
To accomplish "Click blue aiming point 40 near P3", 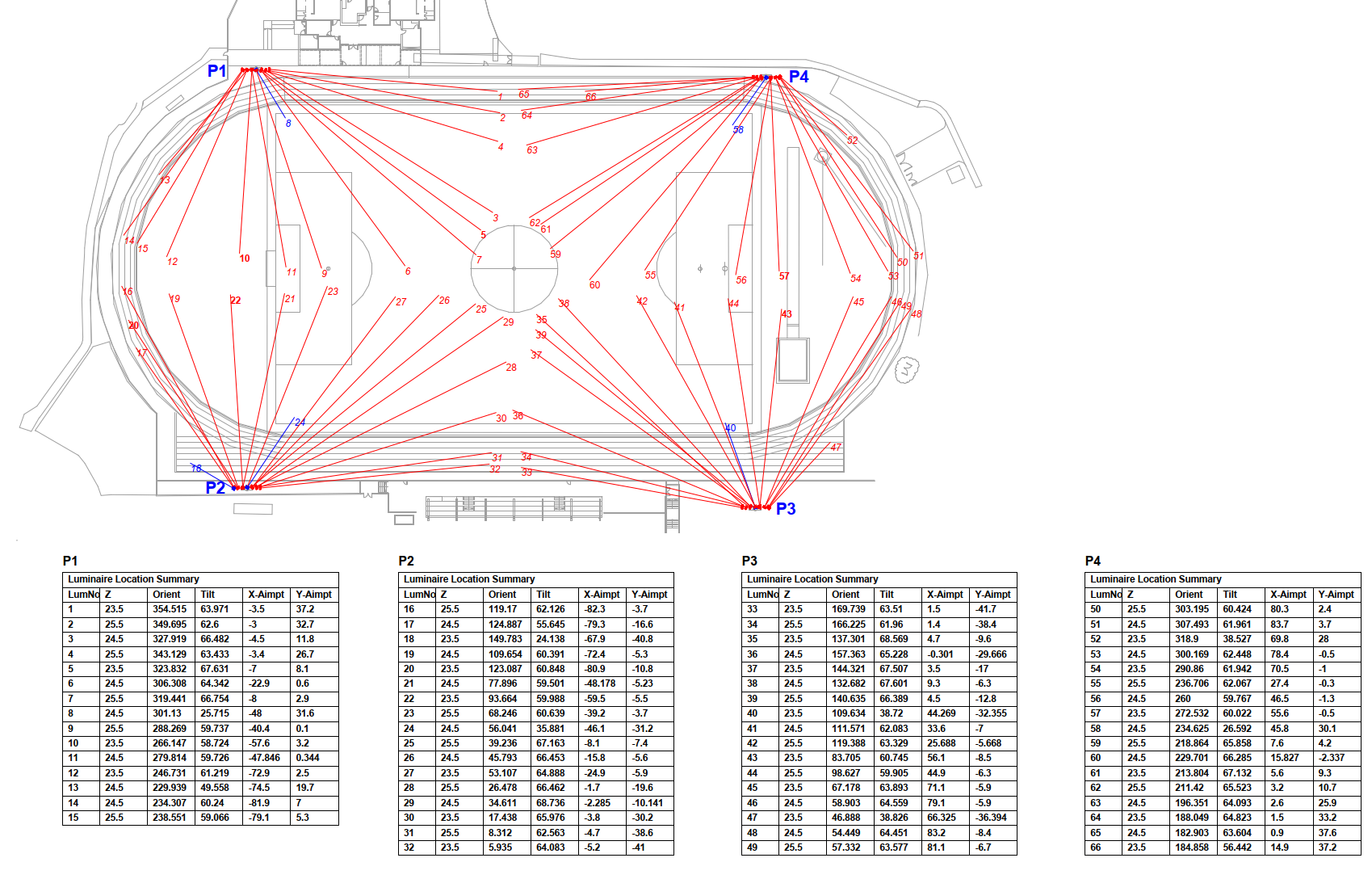I will click(x=730, y=428).
